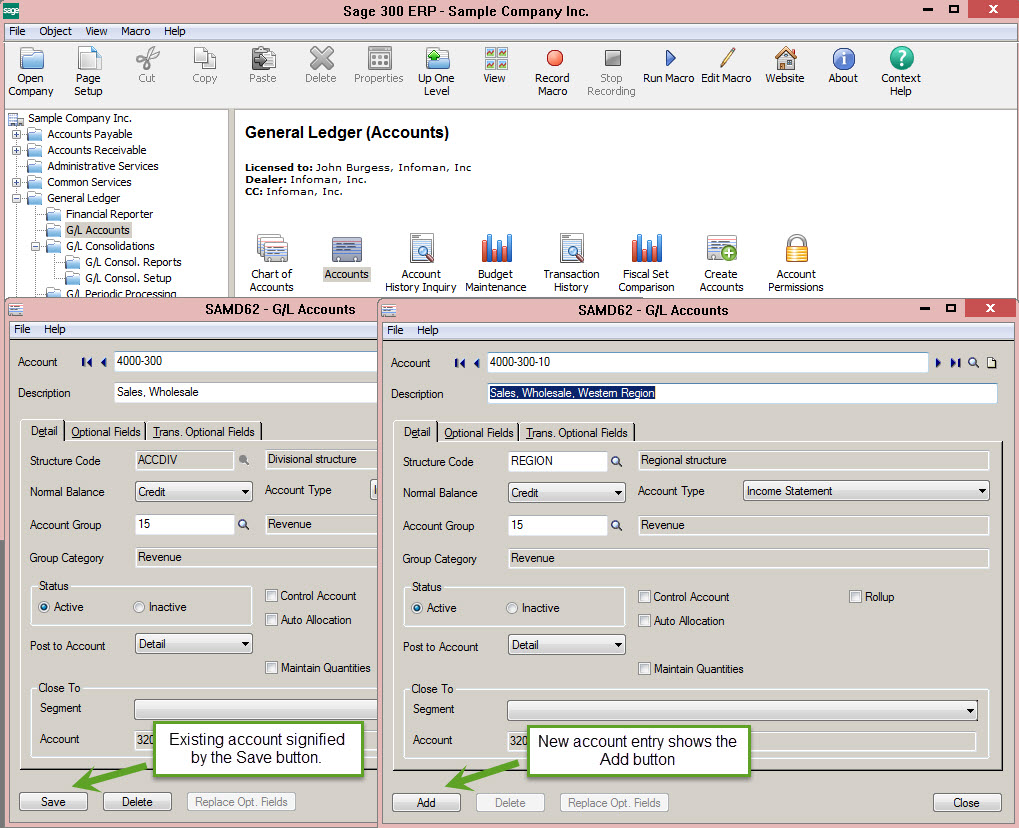Expand Accounts Payable tree node

tap(16, 135)
